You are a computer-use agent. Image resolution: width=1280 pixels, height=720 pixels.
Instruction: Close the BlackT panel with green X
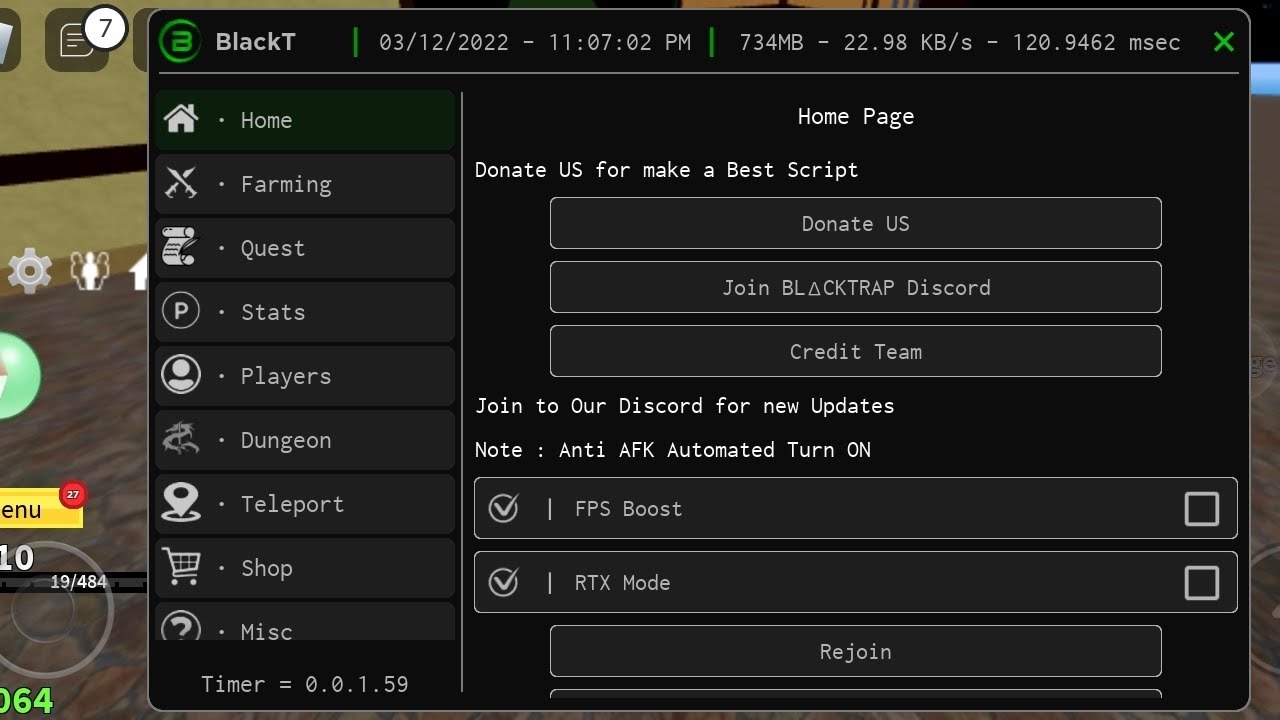[x=1223, y=42]
